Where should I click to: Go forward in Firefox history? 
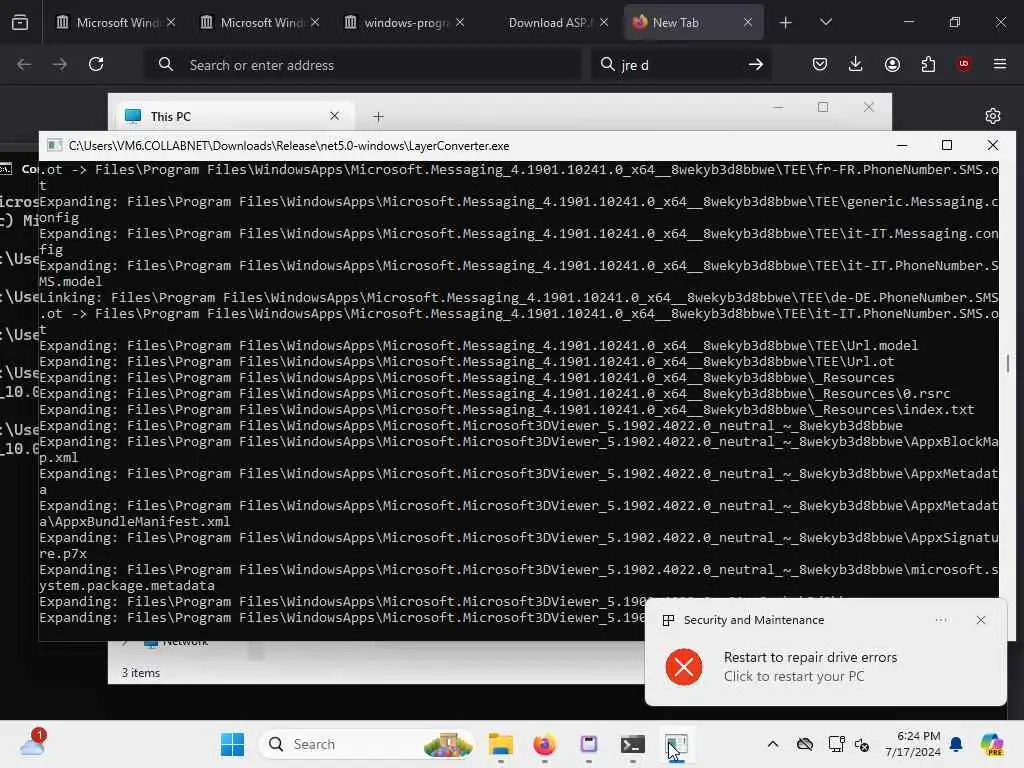point(59,65)
